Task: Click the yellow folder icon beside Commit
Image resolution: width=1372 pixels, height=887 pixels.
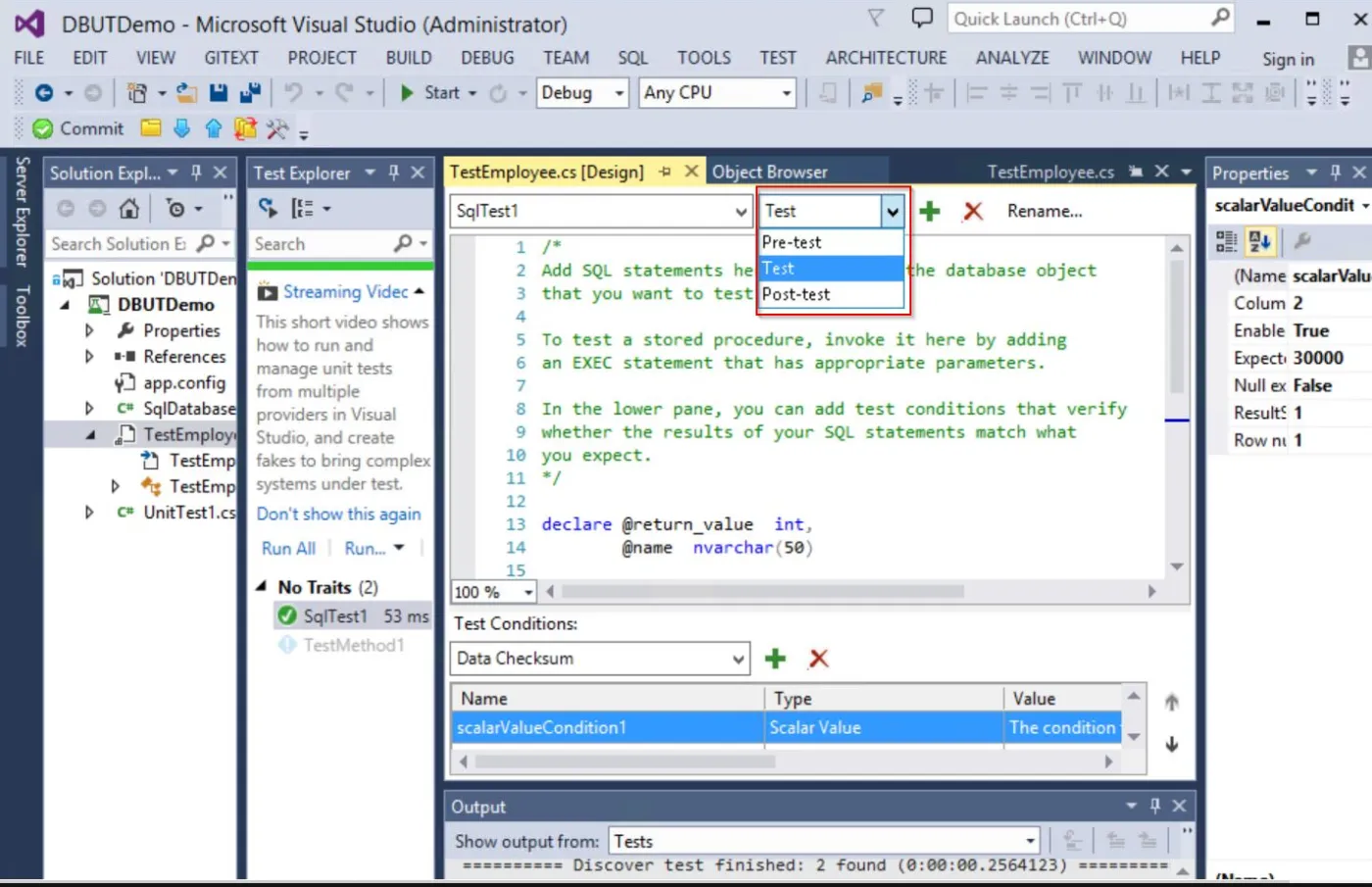Action: 151,127
